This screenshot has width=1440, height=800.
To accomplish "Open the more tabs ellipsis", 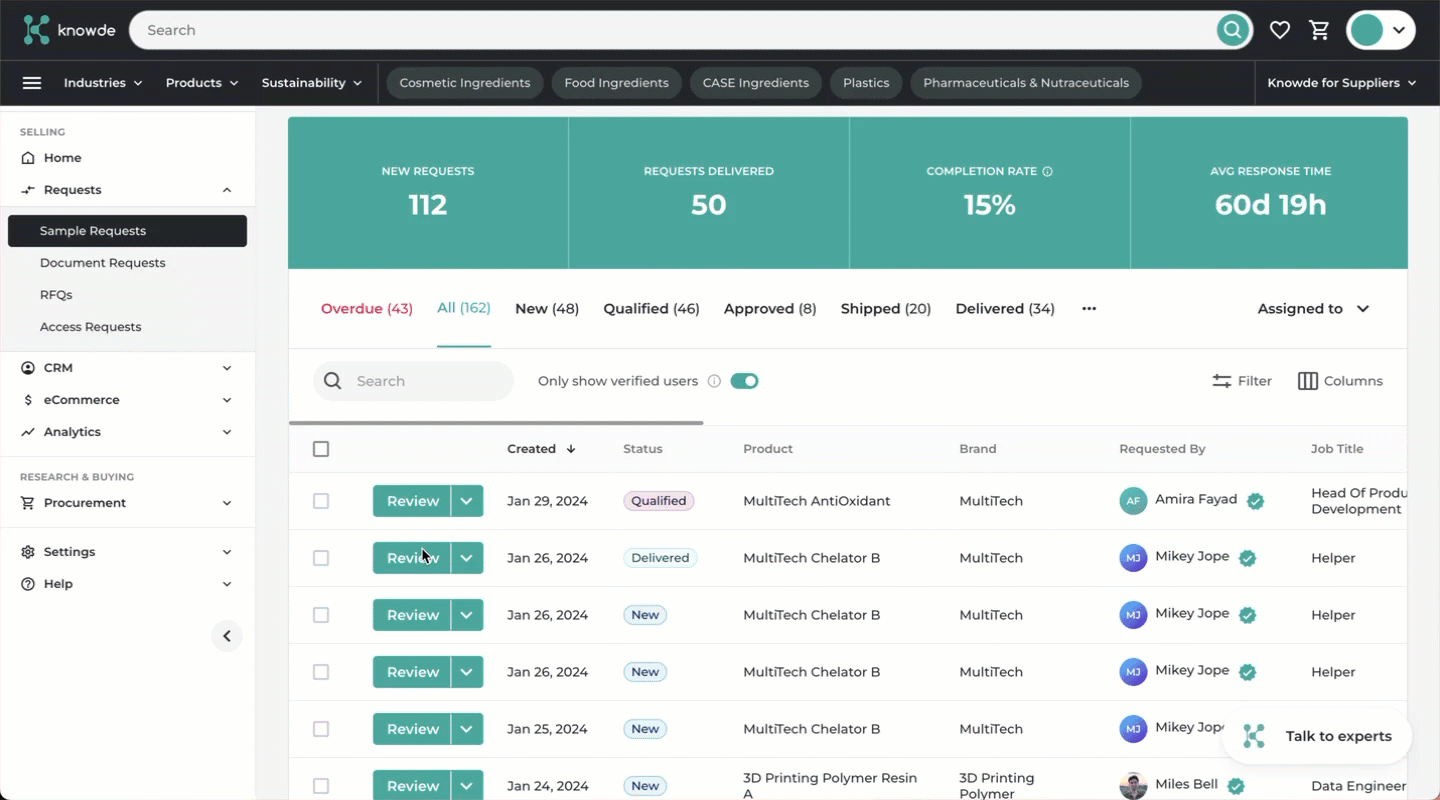I will [x=1089, y=309].
